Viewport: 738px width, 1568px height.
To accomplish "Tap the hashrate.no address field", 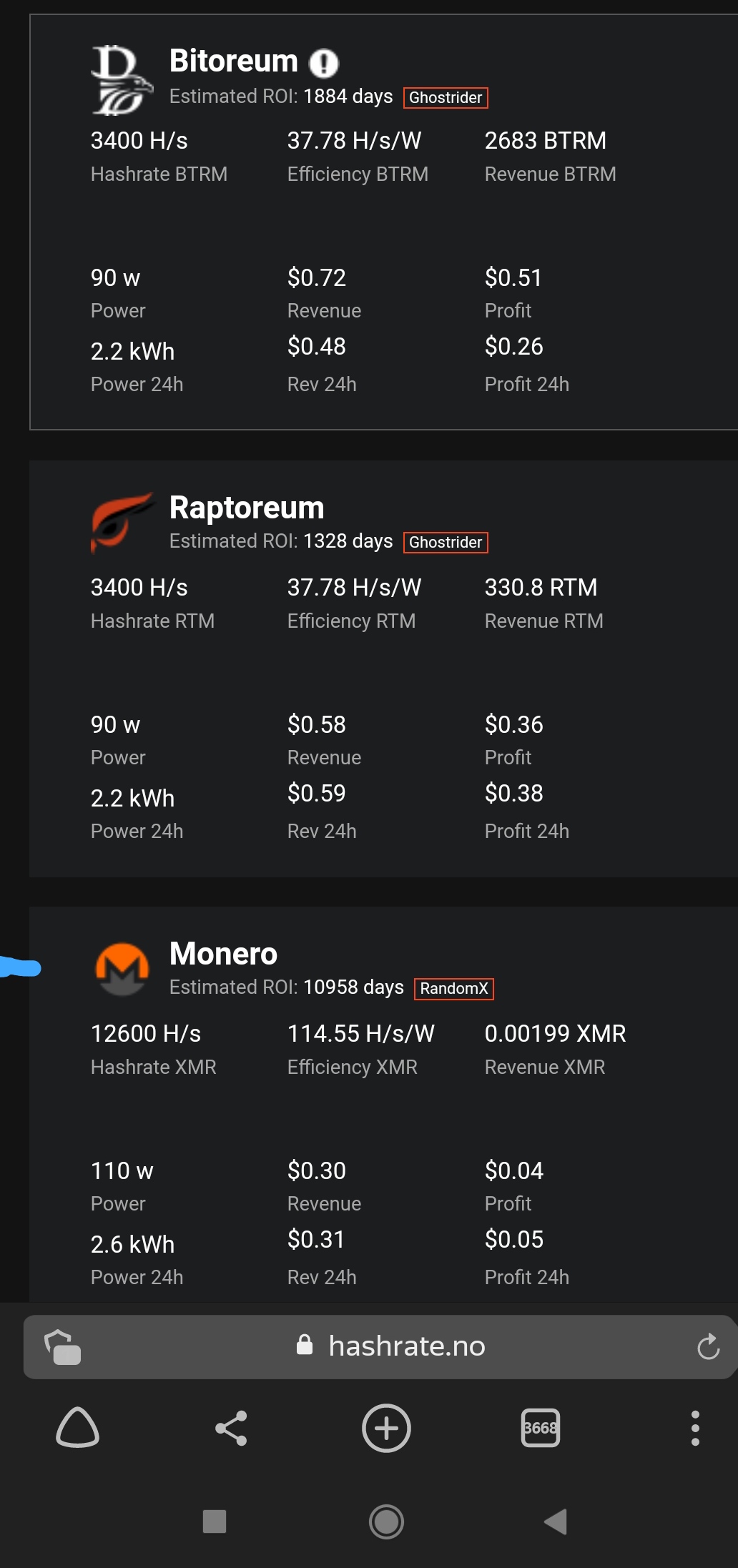I will [380, 1346].
